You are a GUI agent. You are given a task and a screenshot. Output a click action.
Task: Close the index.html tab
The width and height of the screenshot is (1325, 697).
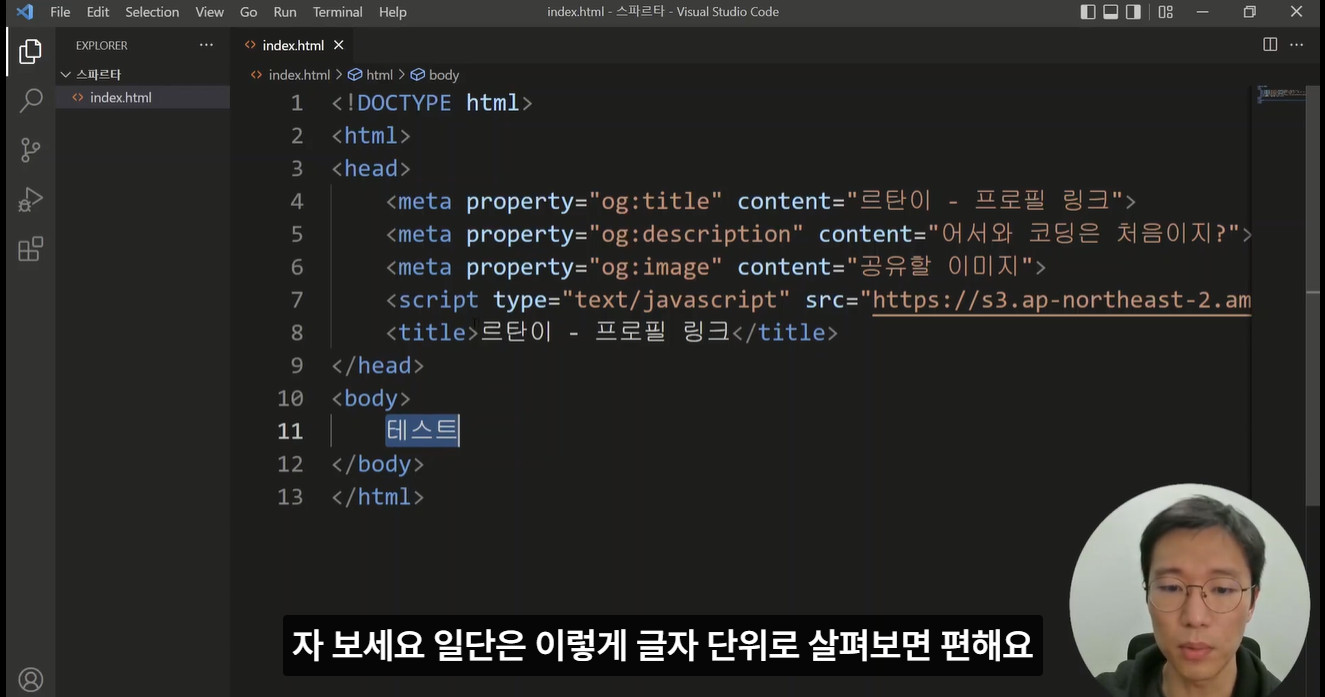pos(338,45)
